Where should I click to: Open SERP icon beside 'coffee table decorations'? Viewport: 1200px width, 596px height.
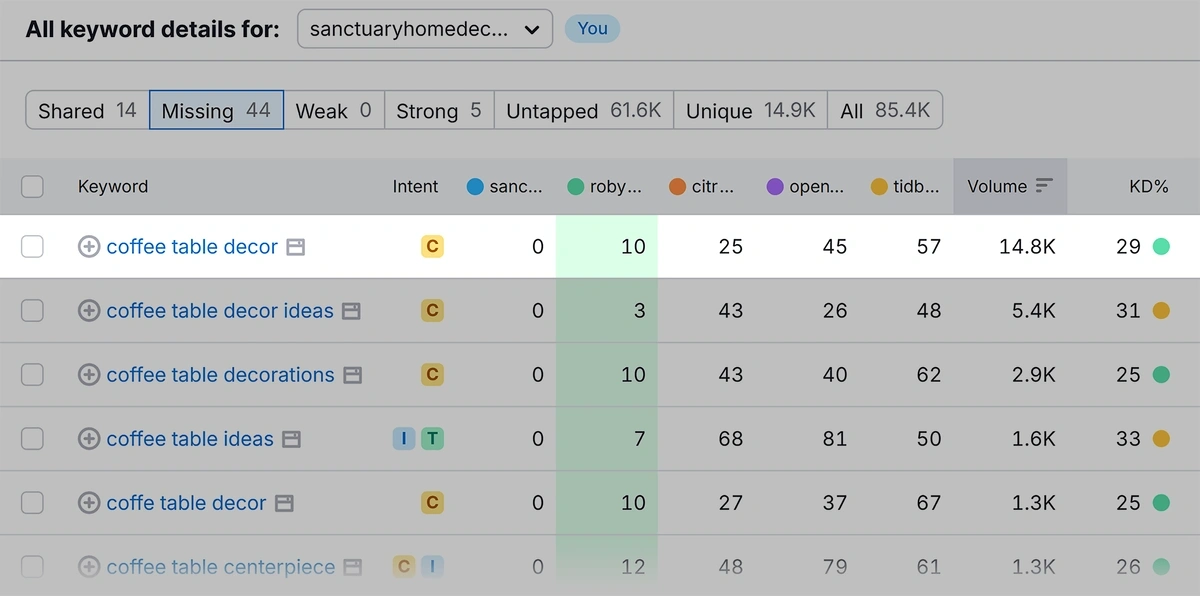[x=352, y=375]
